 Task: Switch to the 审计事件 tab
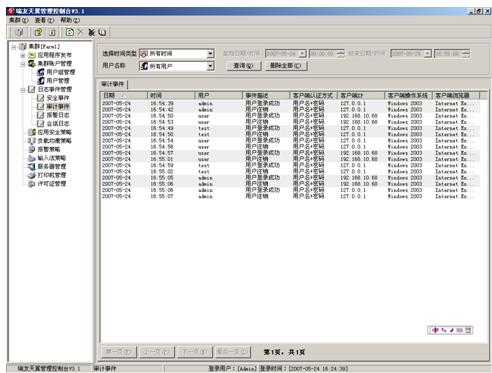click(x=113, y=84)
